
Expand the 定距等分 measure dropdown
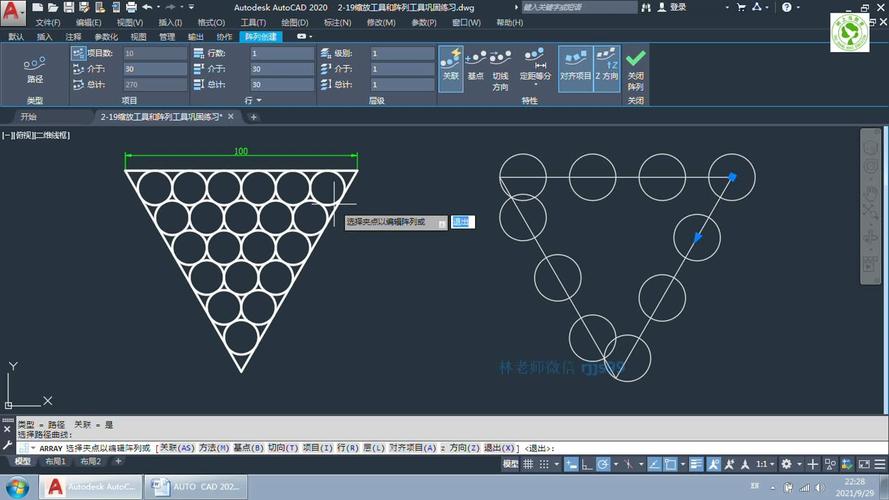(x=536, y=85)
